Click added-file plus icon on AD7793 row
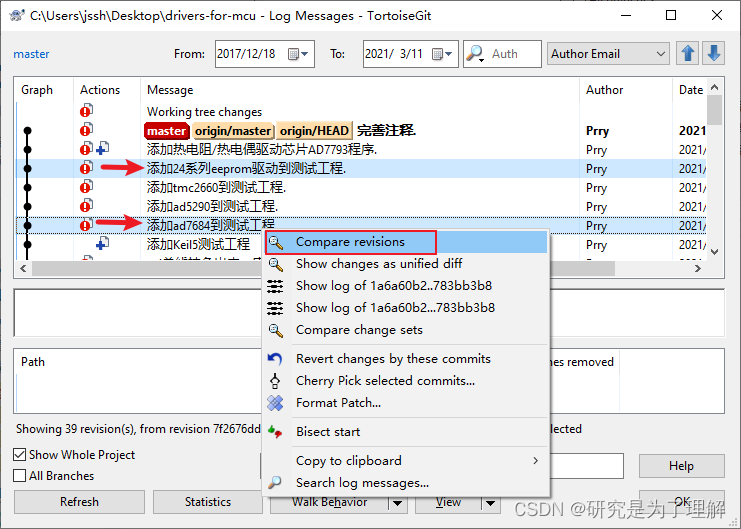741x529 pixels. pyautogui.click(x=103, y=149)
